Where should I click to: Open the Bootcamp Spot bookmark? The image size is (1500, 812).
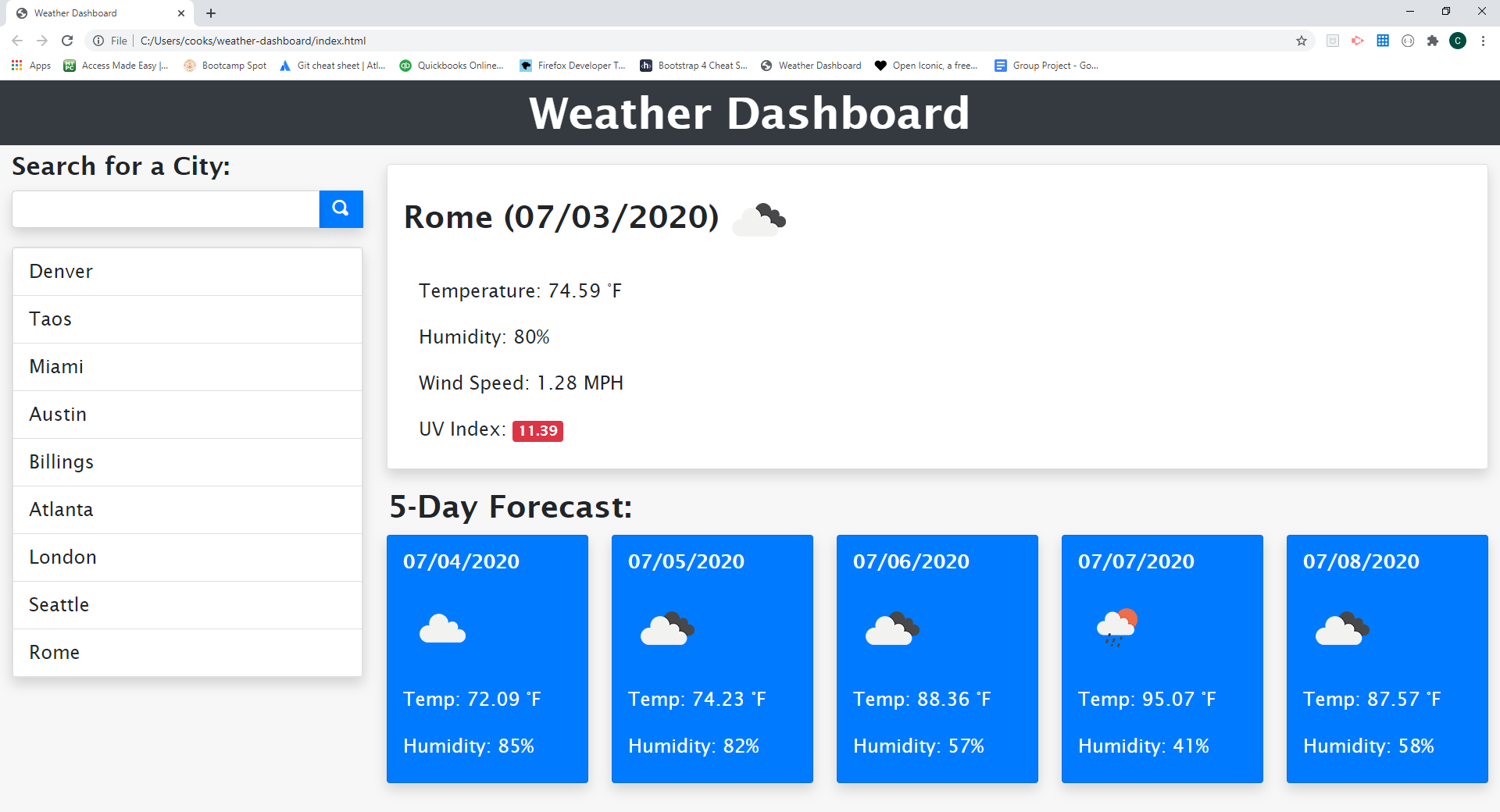(x=224, y=66)
